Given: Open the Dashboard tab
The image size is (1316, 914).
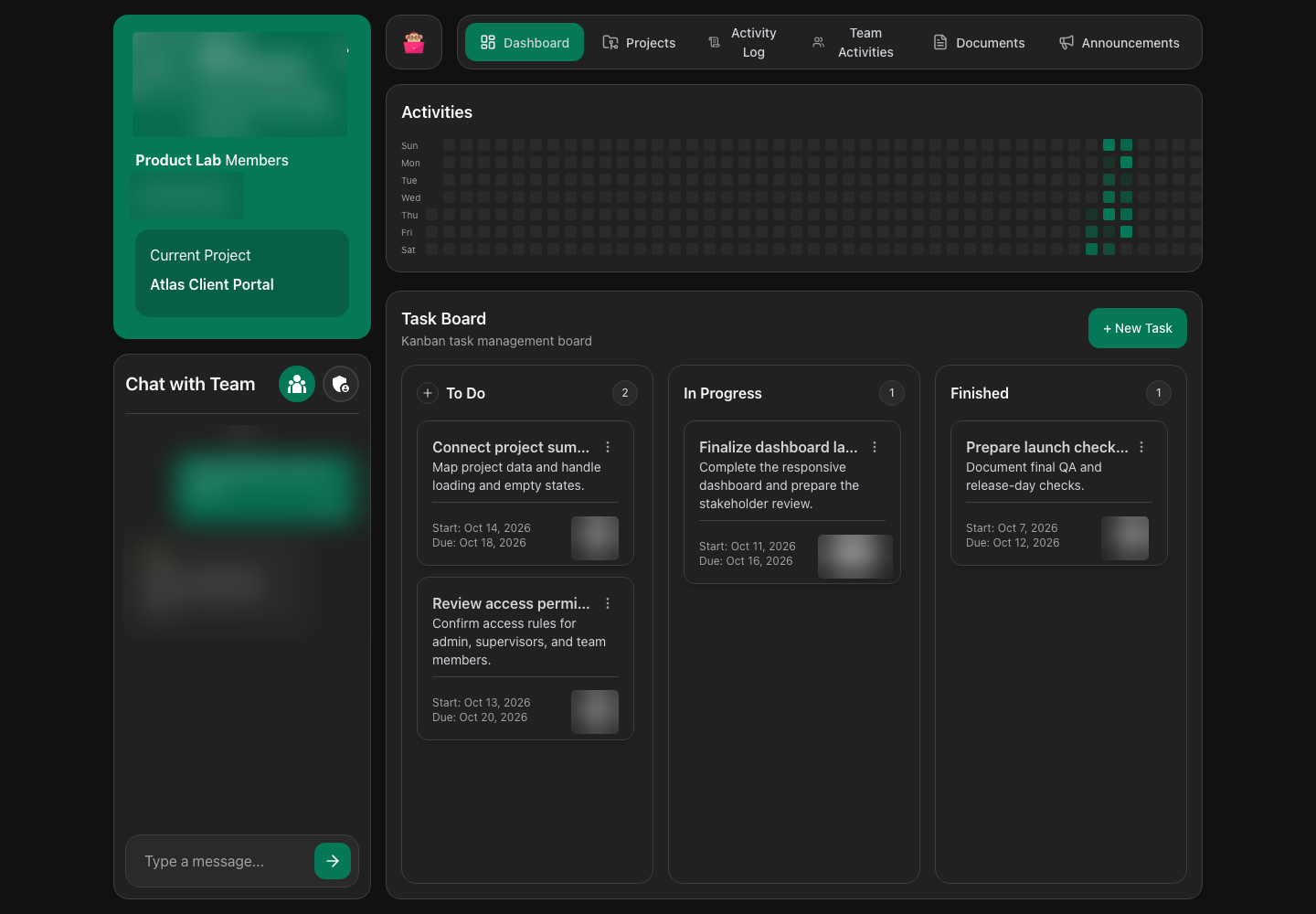Looking at the screenshot, I should pos(525,42).
